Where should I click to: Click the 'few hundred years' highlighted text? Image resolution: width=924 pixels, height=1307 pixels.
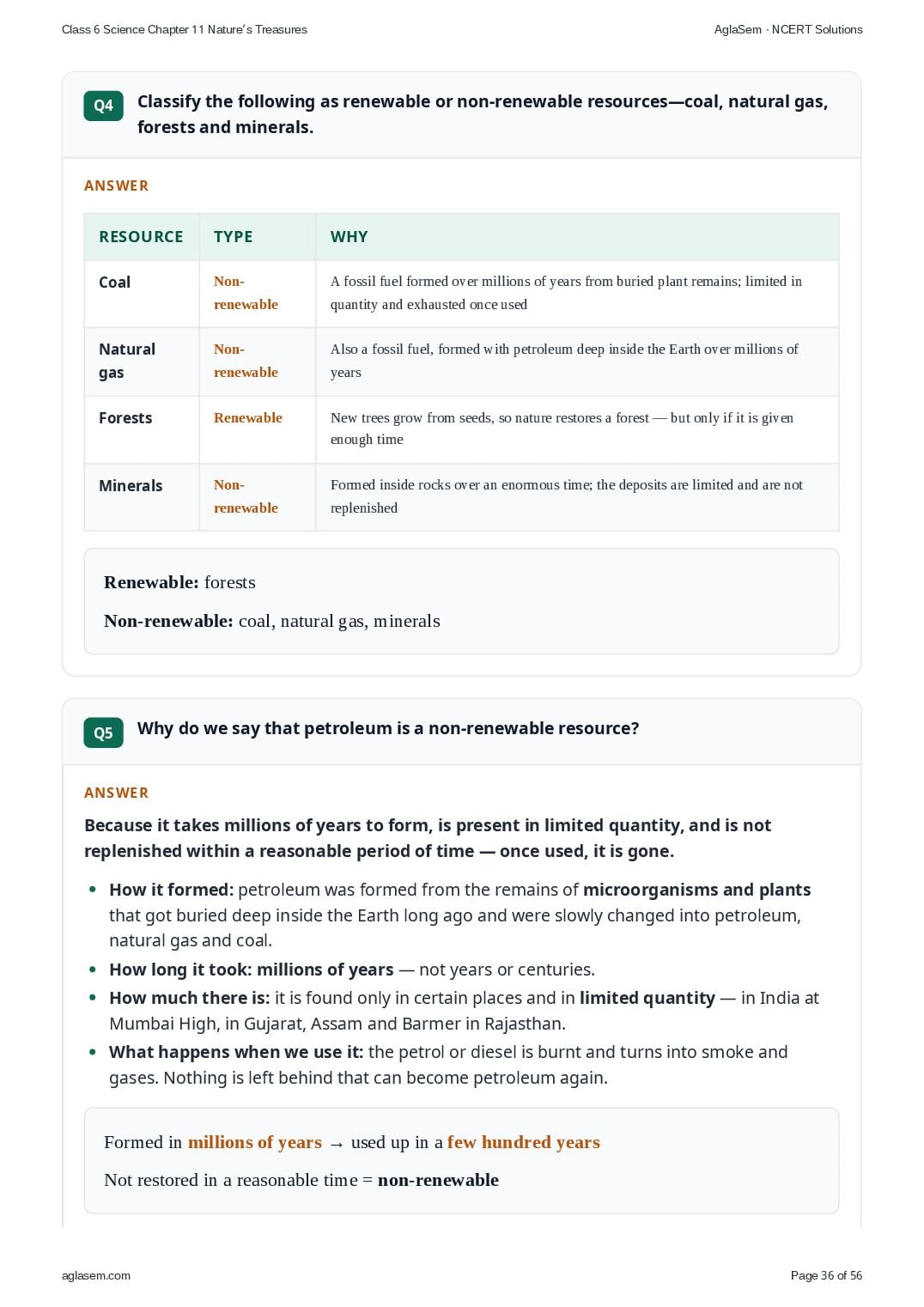523,1142
